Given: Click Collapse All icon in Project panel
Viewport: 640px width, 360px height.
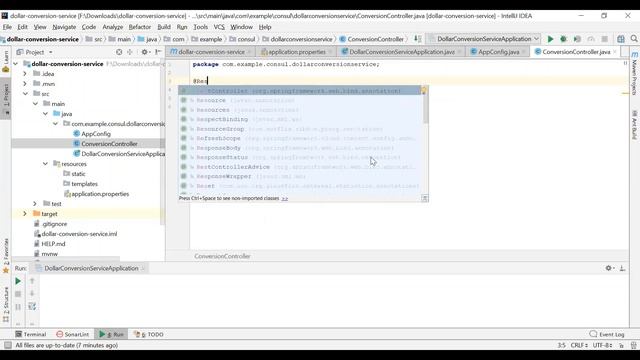Looking at the screenshot, I should 130,52.
